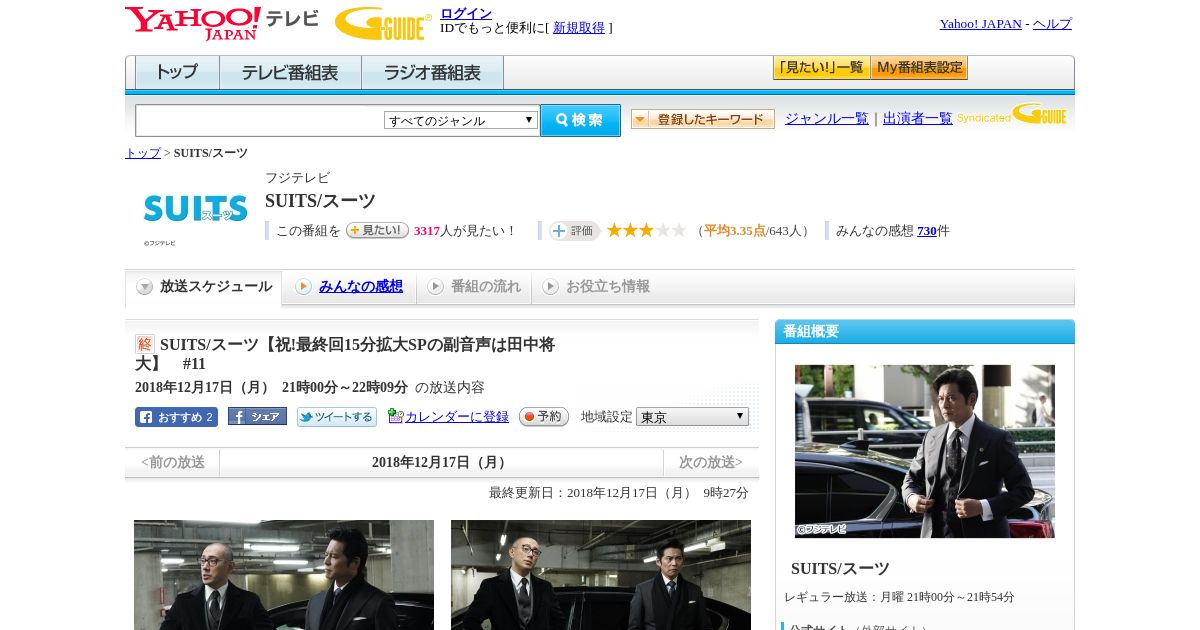The image size is (1200, 630).
Task: Select the 番組の流れ tab
Action: (474, 287)
